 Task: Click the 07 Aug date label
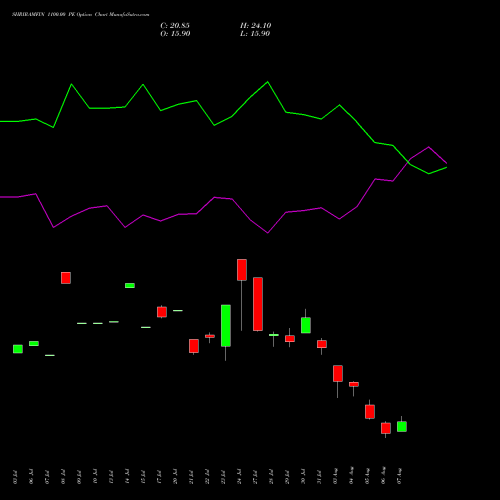tap(399, 476)
